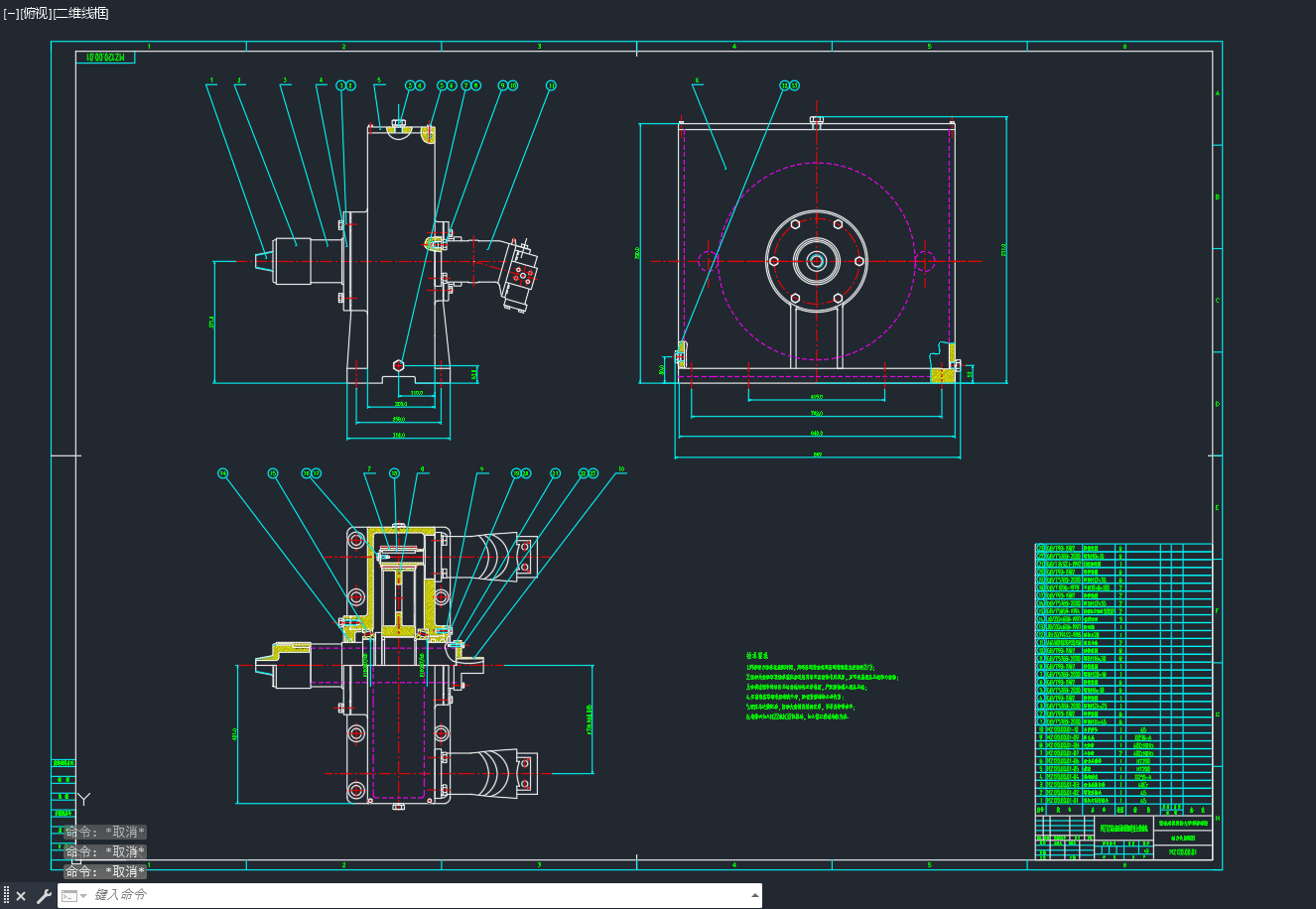The width and height of the screenshot is (1316, 909).
Task: Close the command line window
Action: (21, 896)
